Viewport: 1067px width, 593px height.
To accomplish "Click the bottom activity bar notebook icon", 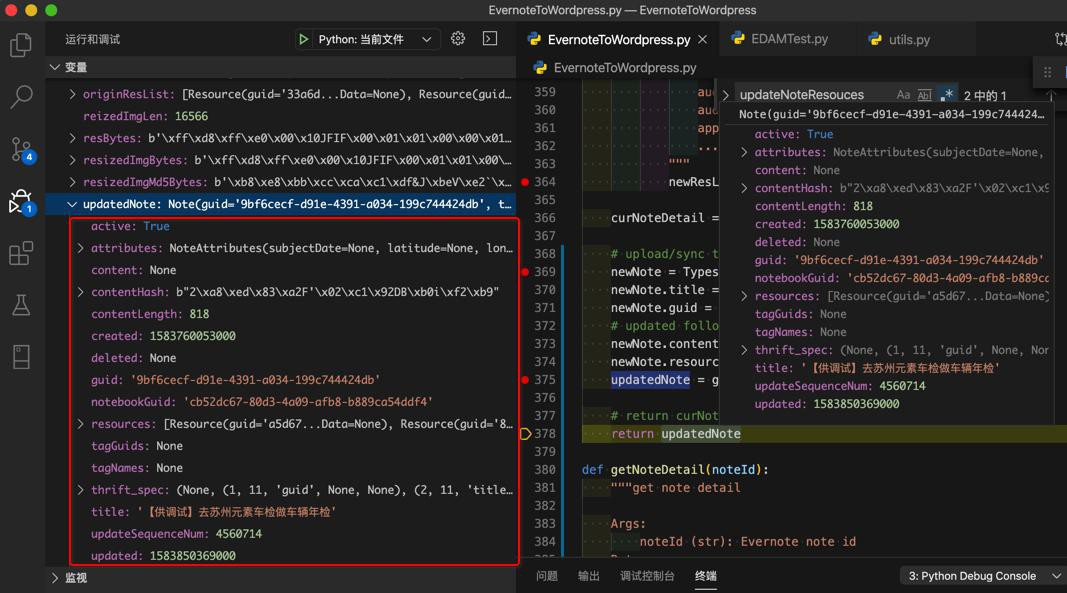I will (x=21, y=357).
